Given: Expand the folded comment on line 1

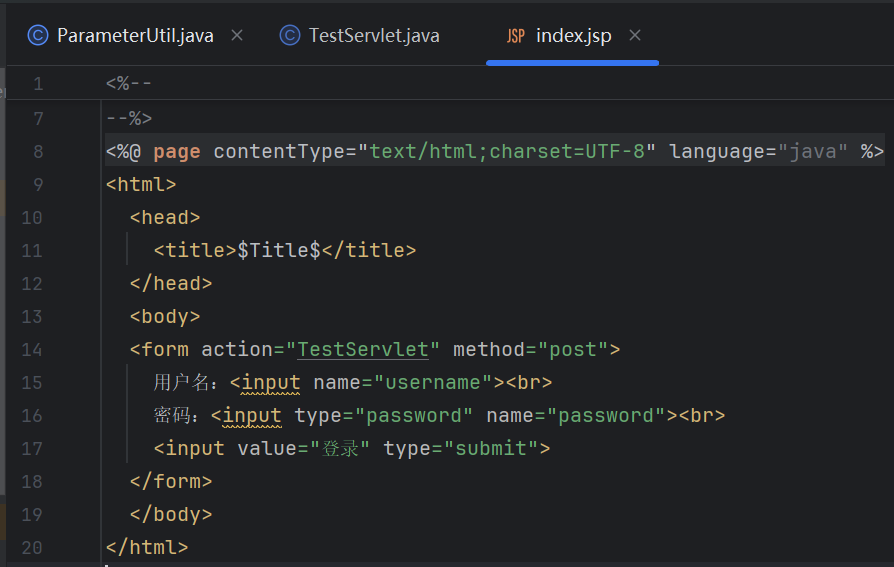Looking at the screenshot, I should 129,84.
